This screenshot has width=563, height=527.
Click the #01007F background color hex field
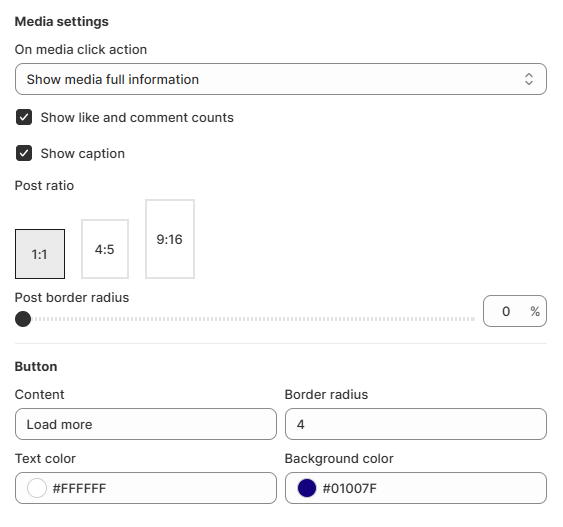pyautogui.click(x=416, y=488)
